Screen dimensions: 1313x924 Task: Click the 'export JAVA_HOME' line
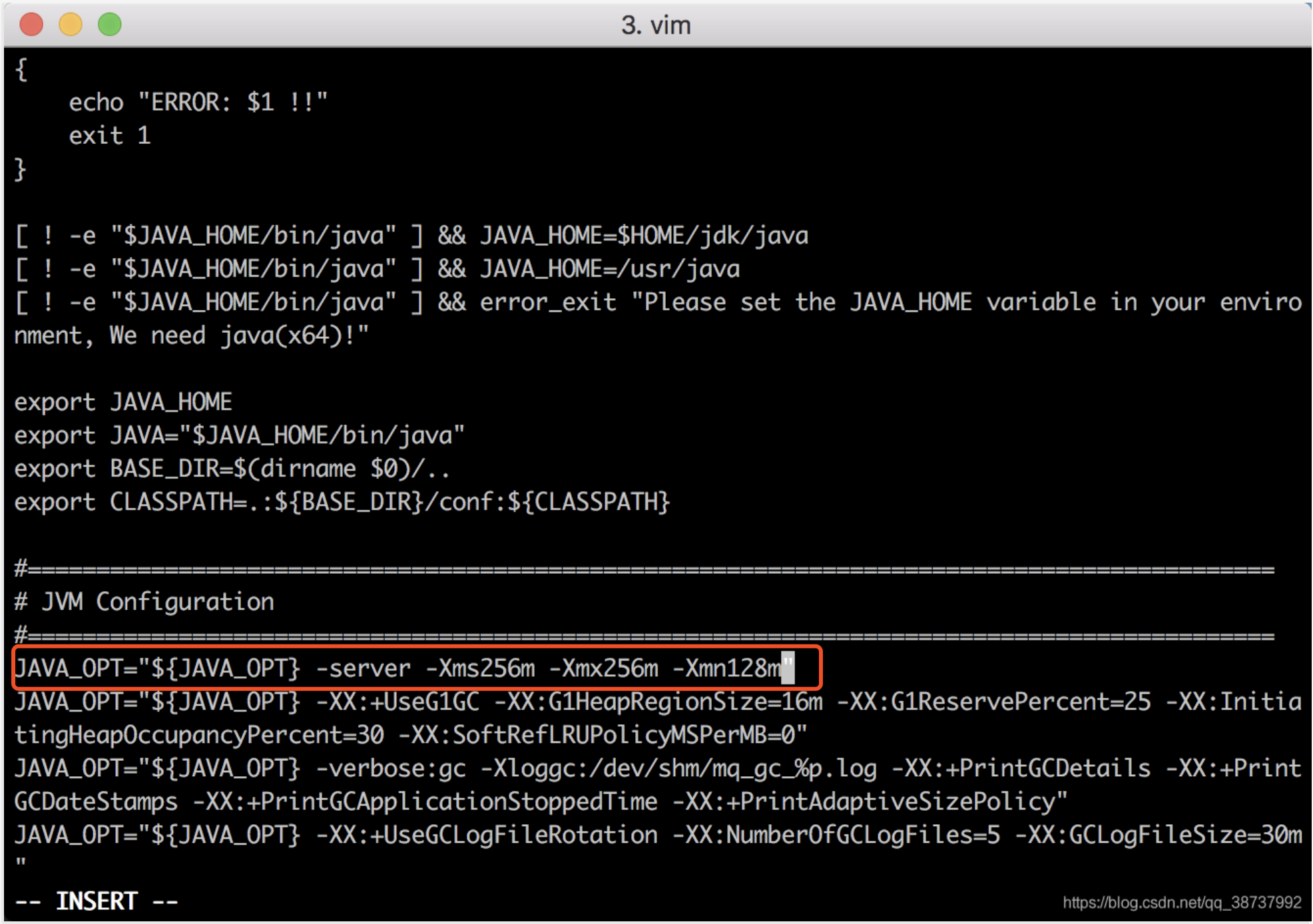[123, 402]
